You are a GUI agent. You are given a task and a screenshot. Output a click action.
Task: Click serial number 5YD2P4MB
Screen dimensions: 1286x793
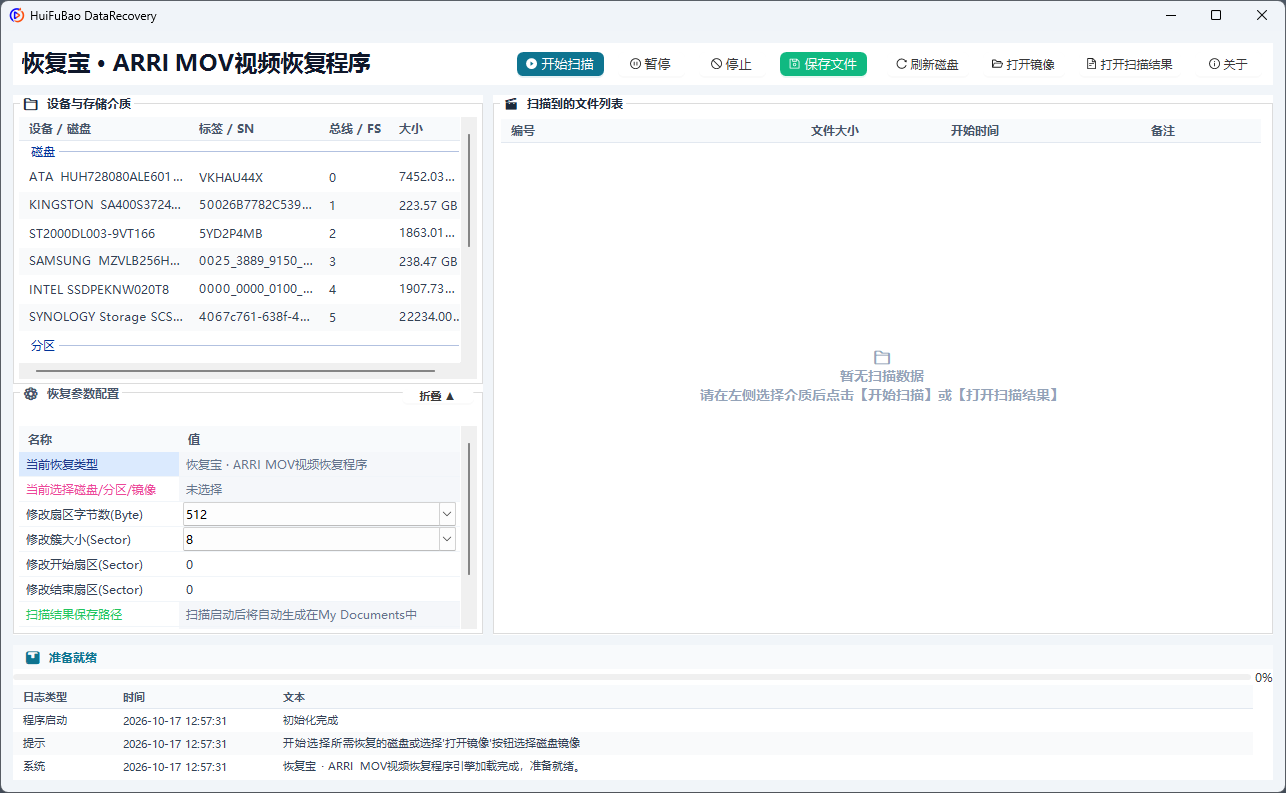pyautogui.click(x=231, y=233)
